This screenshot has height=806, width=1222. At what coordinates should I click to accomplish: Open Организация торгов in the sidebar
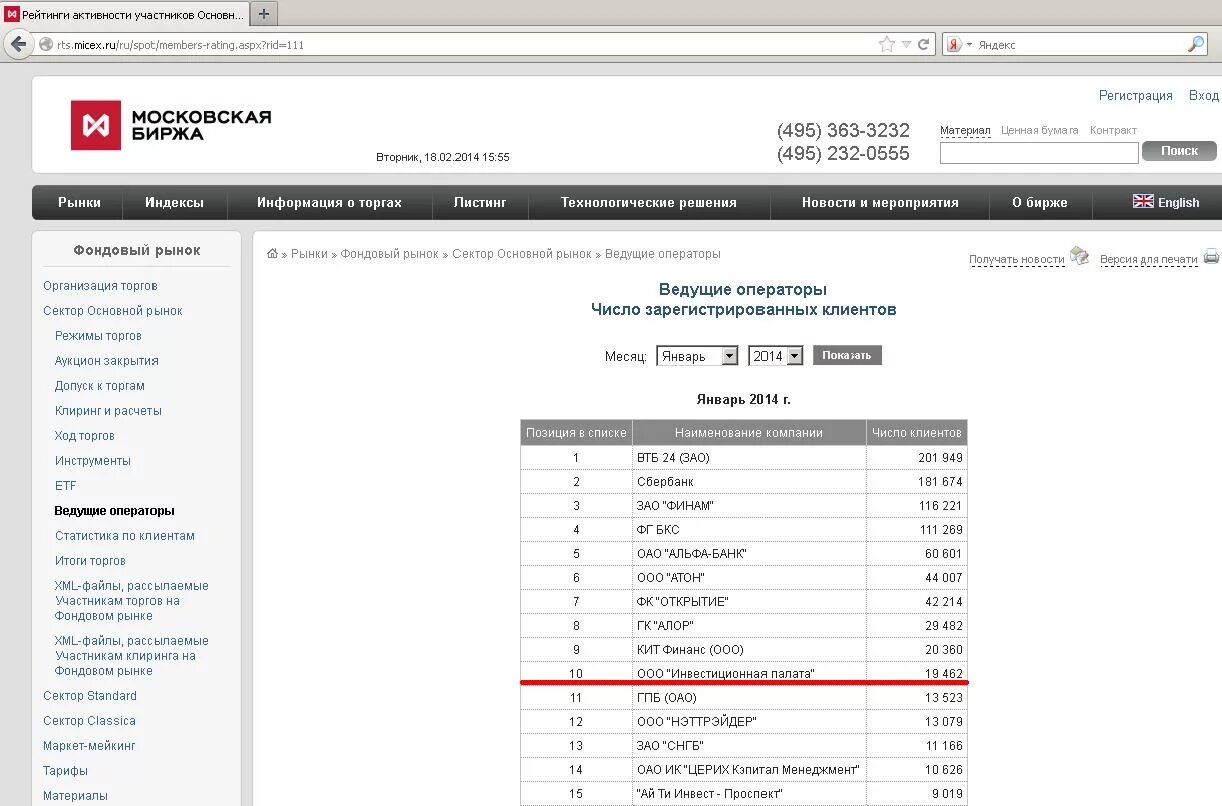[100, 286]
